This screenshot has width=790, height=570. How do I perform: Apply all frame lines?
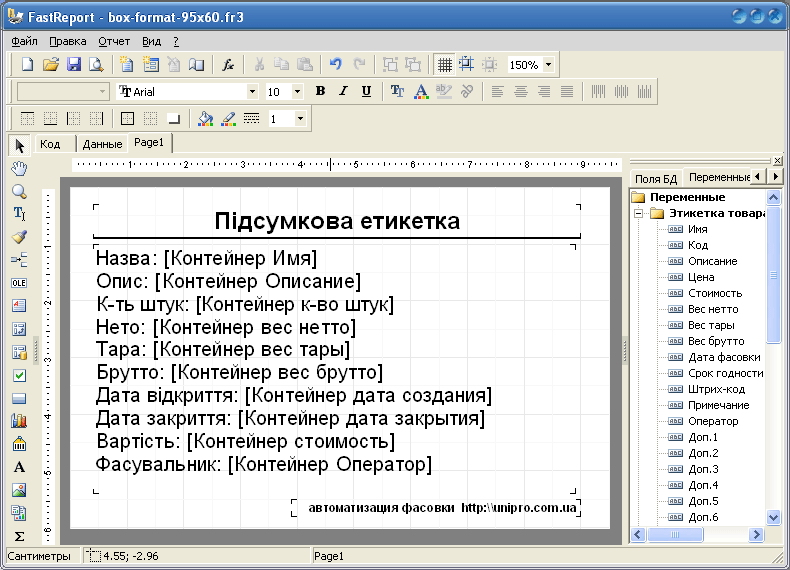(127, 118)
